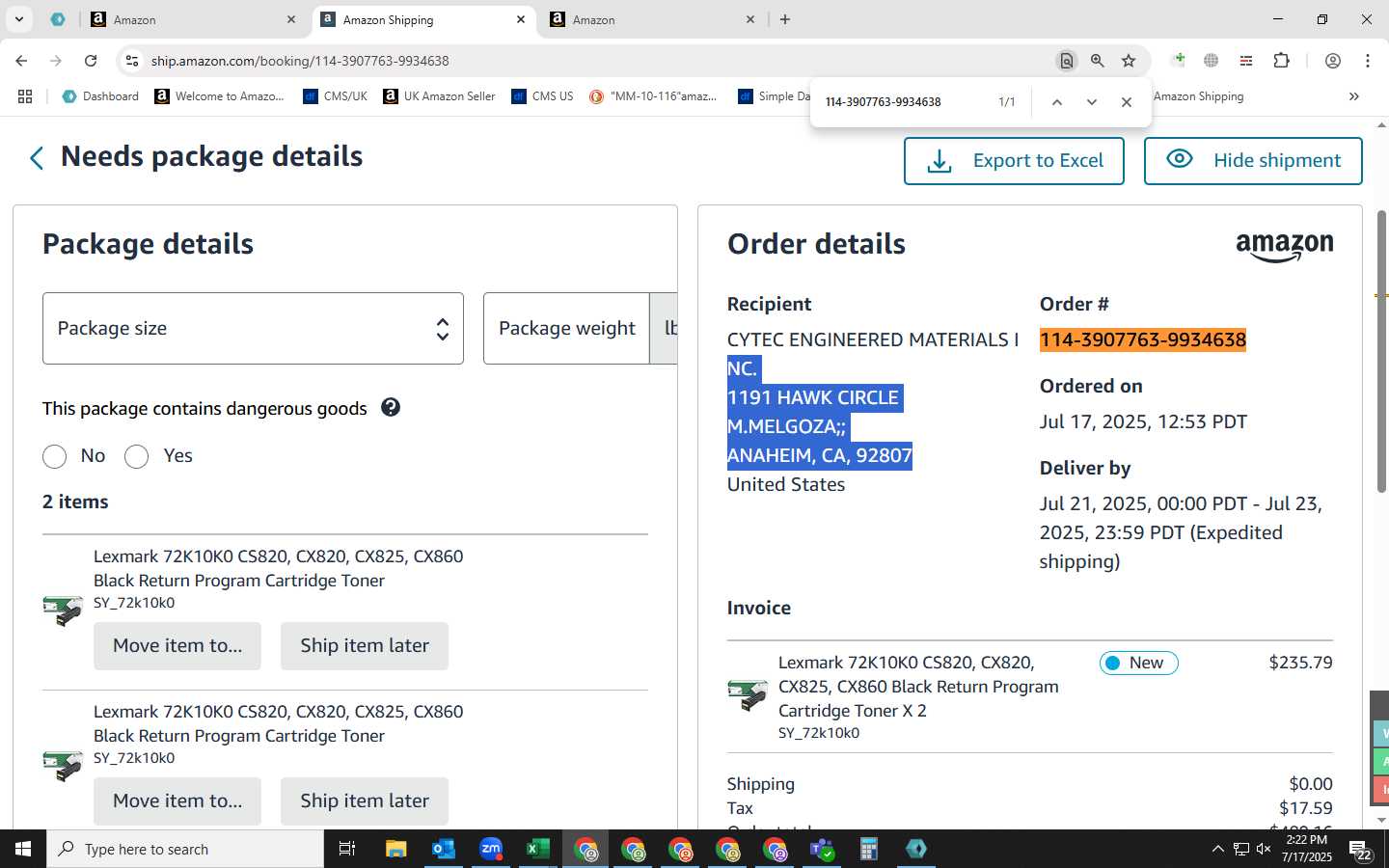This screenshot has height=868, width=1389.
Task: Open the Extensions puzzle icon
Action: tap(1281, 61)
